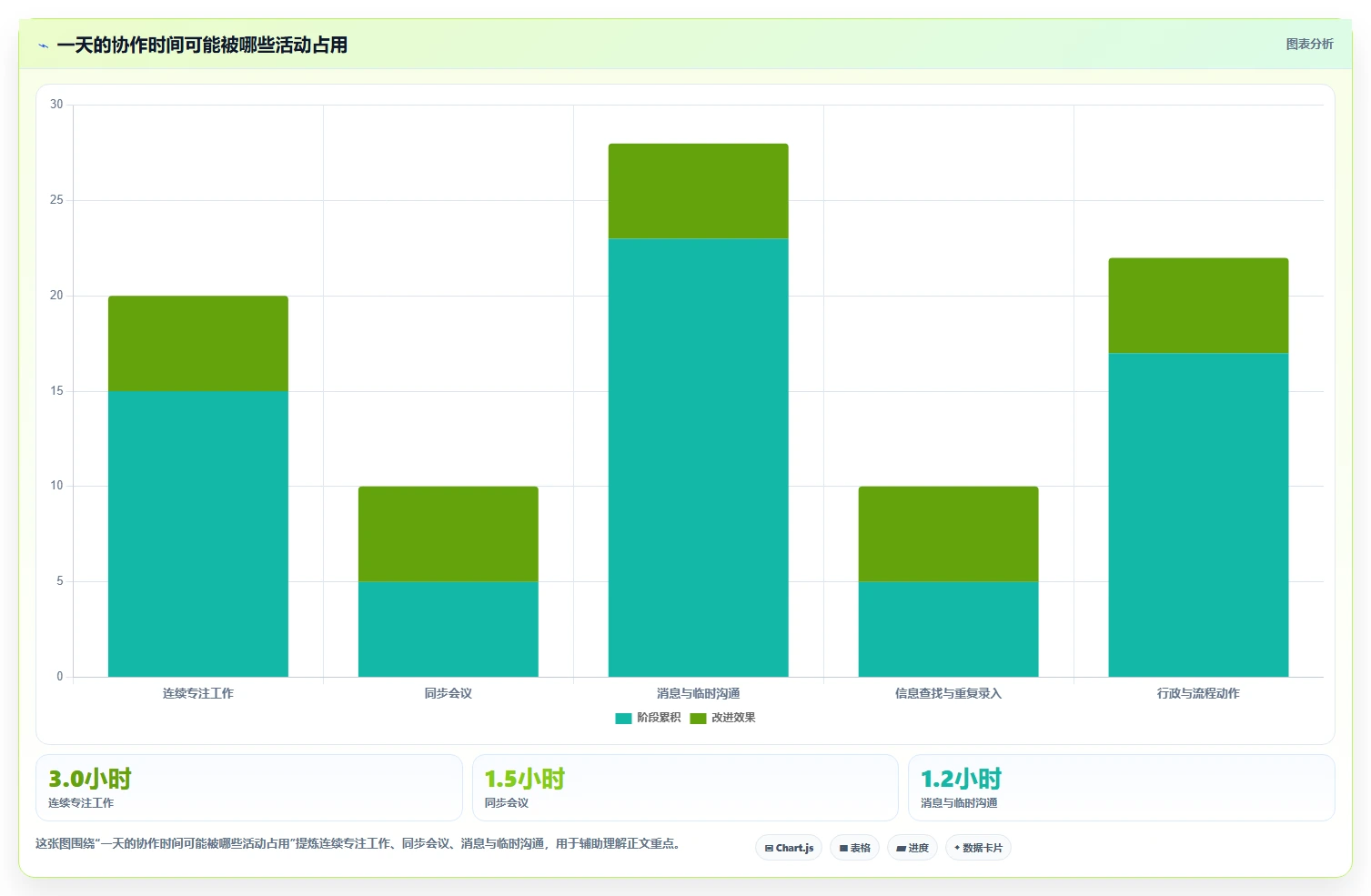Click the chart title 一天的协作时间可能被哪些活动占用
Image resolution: width=1371 pixels, height=896 pixels.
point(202,45)
